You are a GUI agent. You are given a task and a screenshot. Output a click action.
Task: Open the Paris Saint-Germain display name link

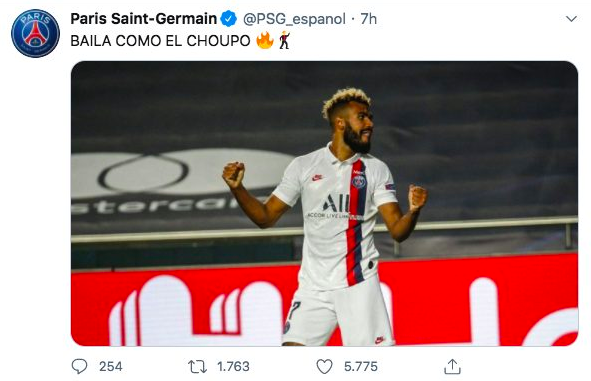143,19
